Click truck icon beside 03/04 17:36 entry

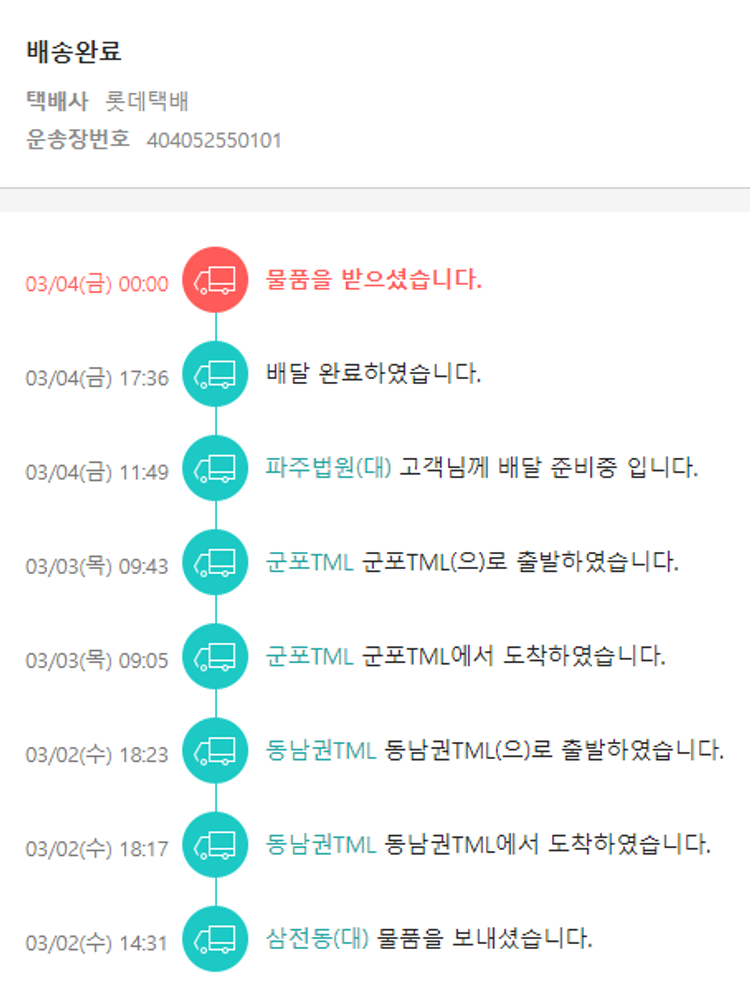coord(215,374)
